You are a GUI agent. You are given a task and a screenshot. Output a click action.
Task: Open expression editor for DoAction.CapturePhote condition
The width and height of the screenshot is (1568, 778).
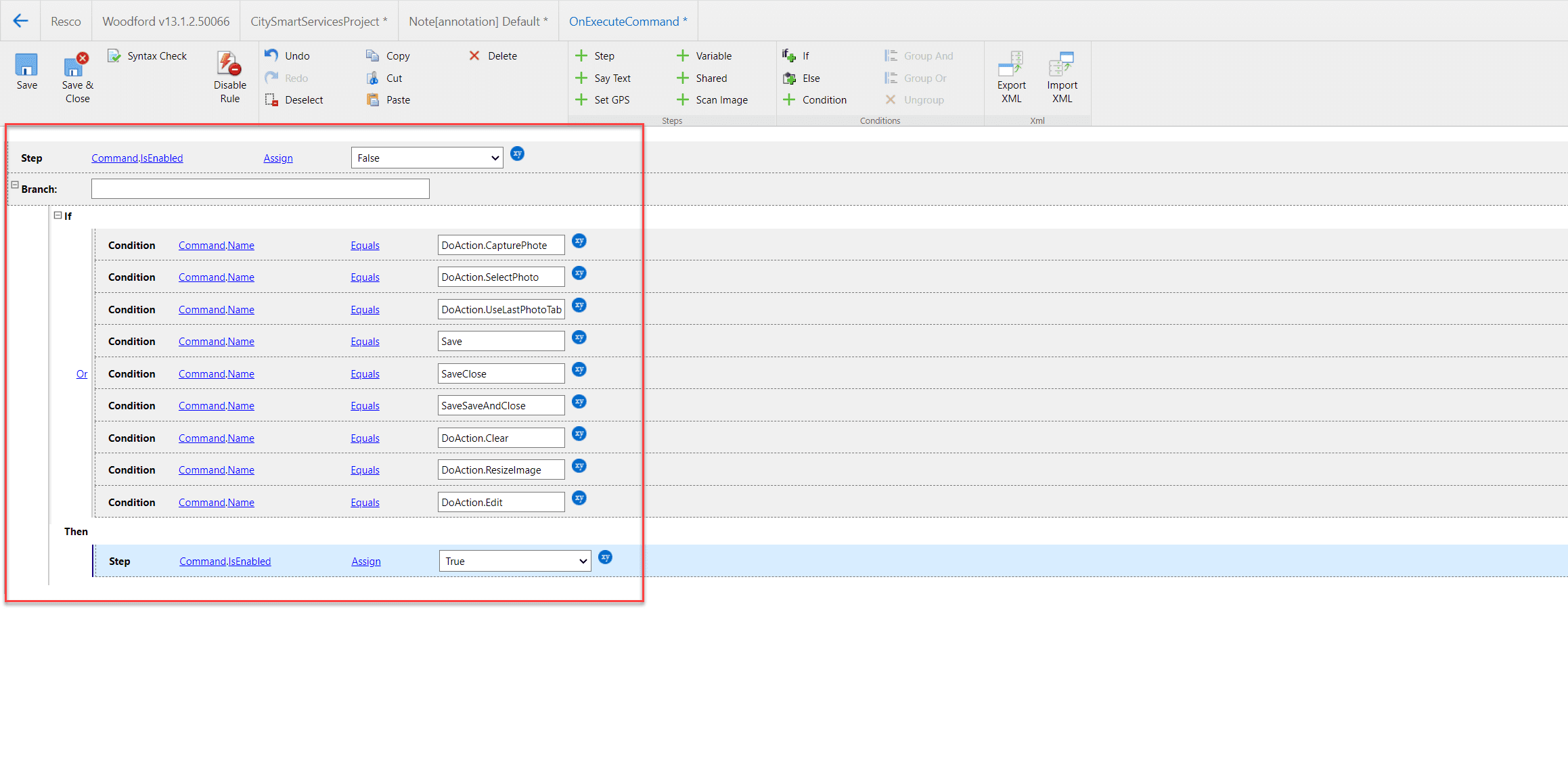coord(579,241)
